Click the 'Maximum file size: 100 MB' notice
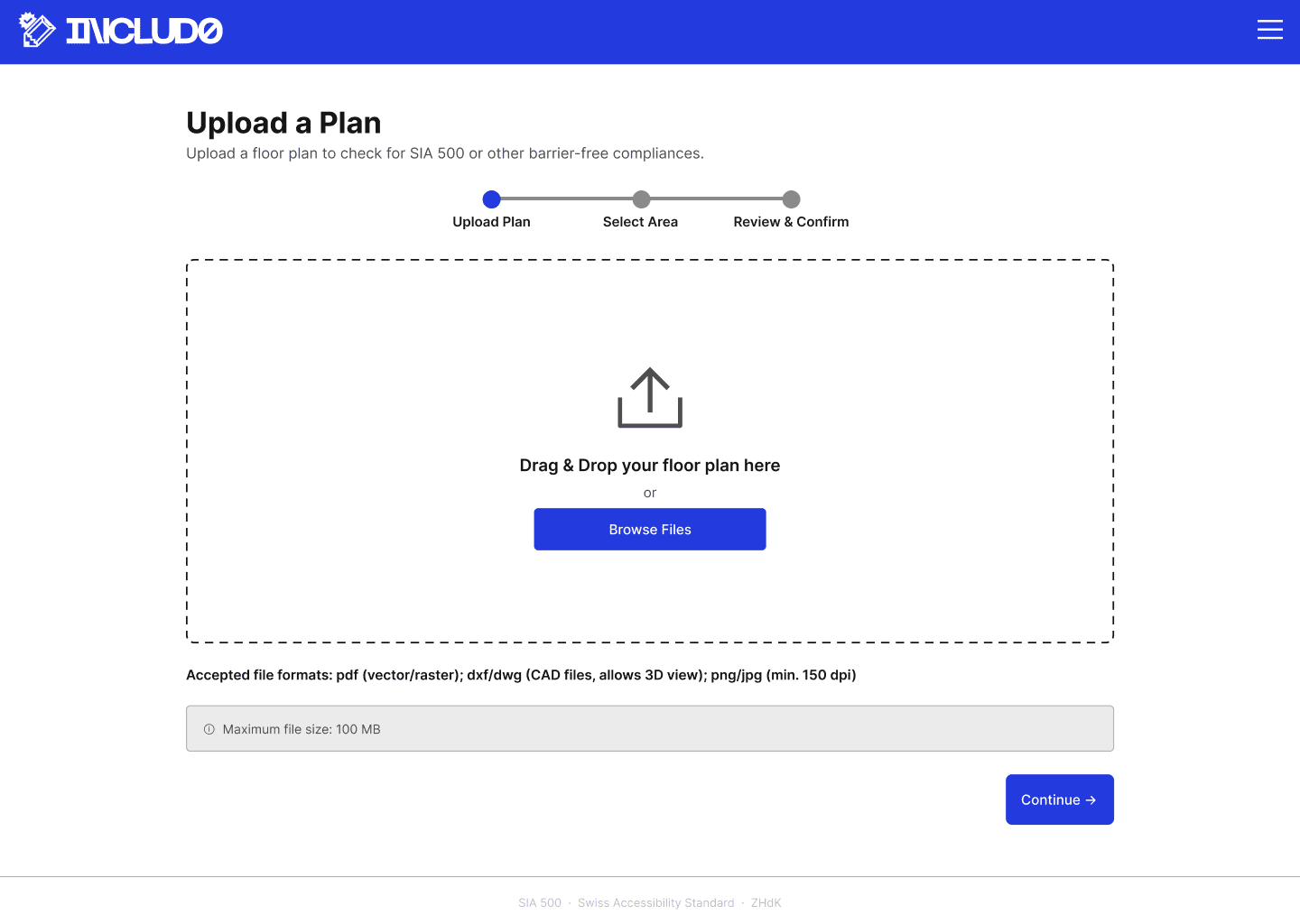 pyautogui.click(x=650, y=728)
